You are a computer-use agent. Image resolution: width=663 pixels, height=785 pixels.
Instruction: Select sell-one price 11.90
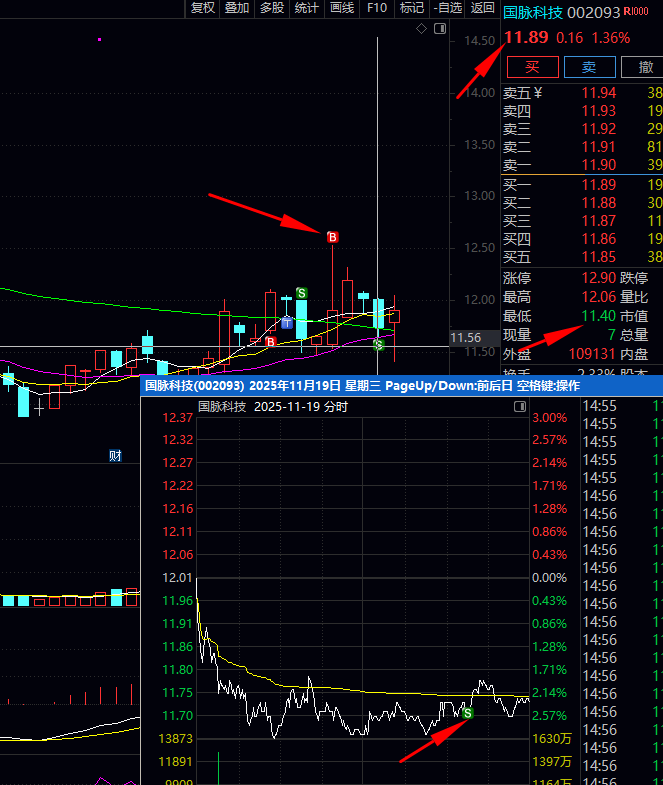(x=599, y=165)
